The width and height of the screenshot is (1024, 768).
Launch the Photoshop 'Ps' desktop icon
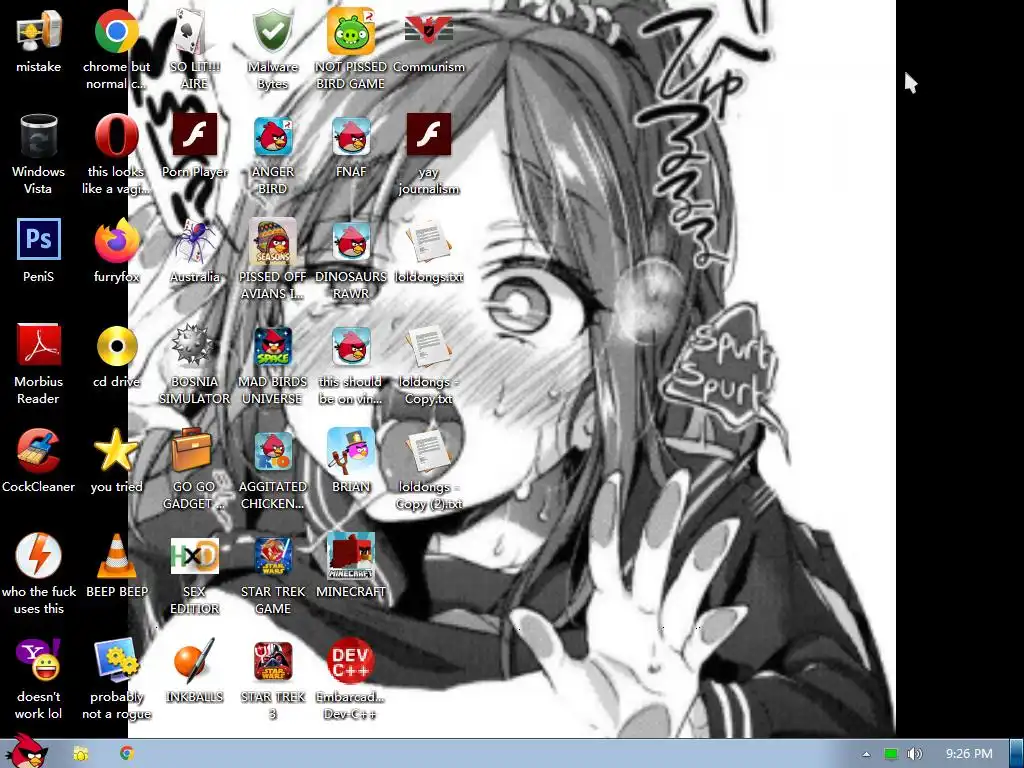39,239
